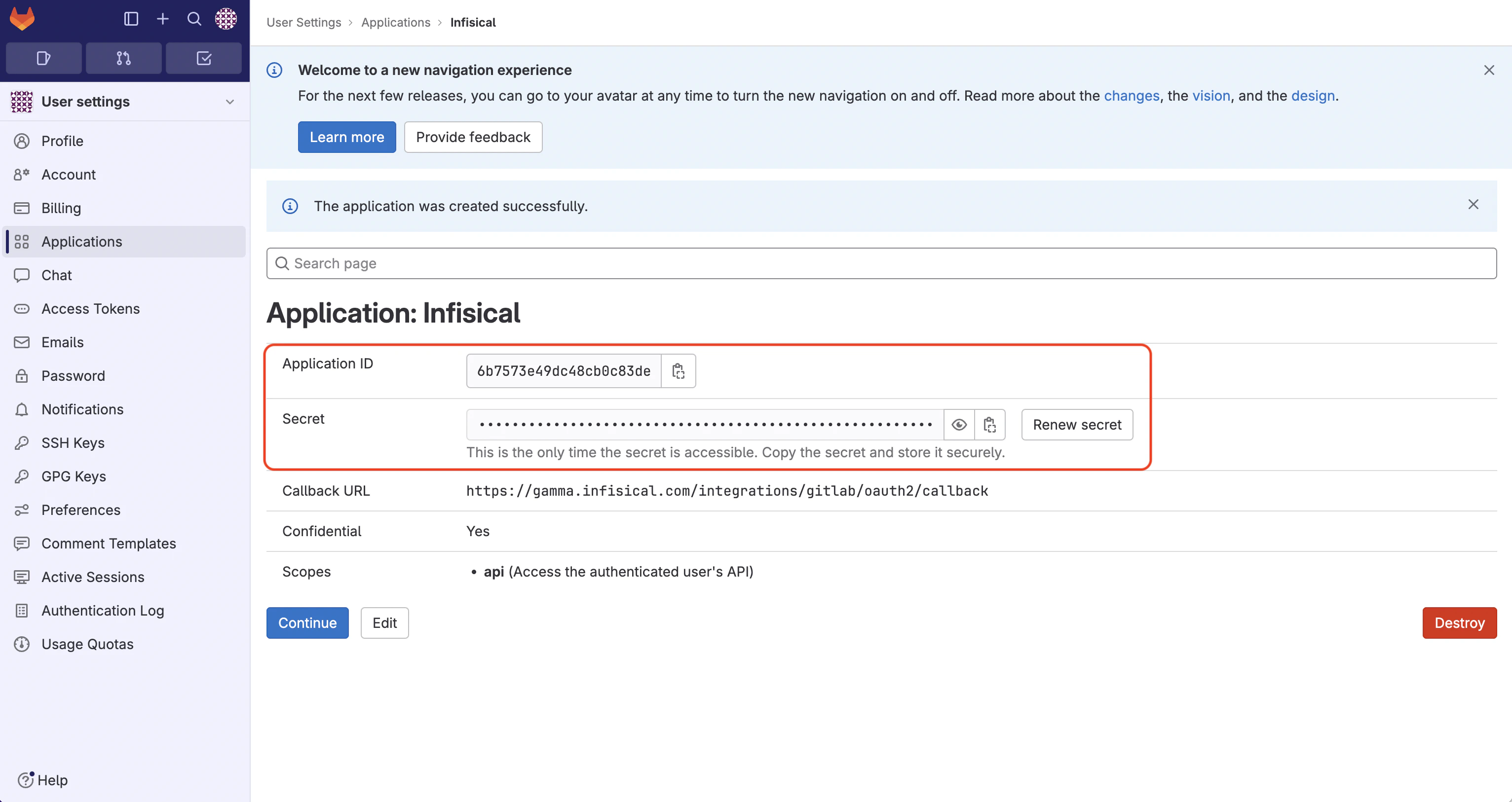This screenshot has width=1512, height=802.
Task: Open GPG Keys page
Action: coord(124,476)
